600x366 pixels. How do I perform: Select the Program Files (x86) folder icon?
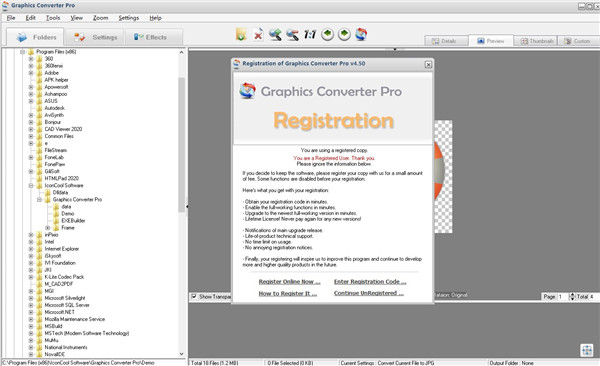pyautogui.click(x=31, y=52)
